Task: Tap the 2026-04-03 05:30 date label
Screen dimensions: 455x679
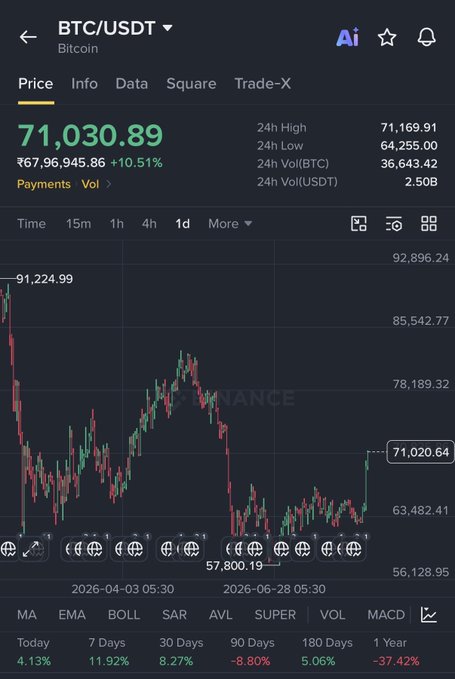Action: pos(123,589)
